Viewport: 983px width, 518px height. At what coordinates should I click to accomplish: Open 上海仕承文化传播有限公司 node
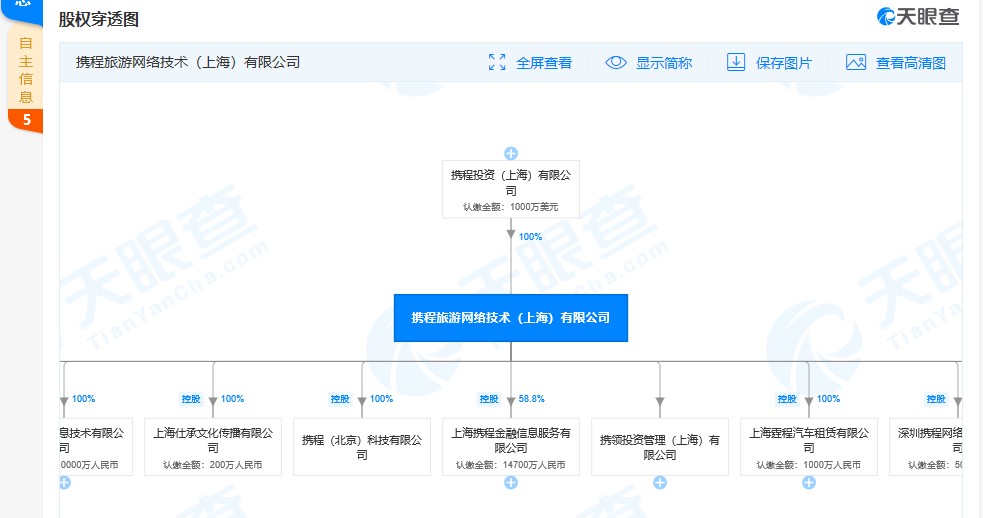pos(213,447)
